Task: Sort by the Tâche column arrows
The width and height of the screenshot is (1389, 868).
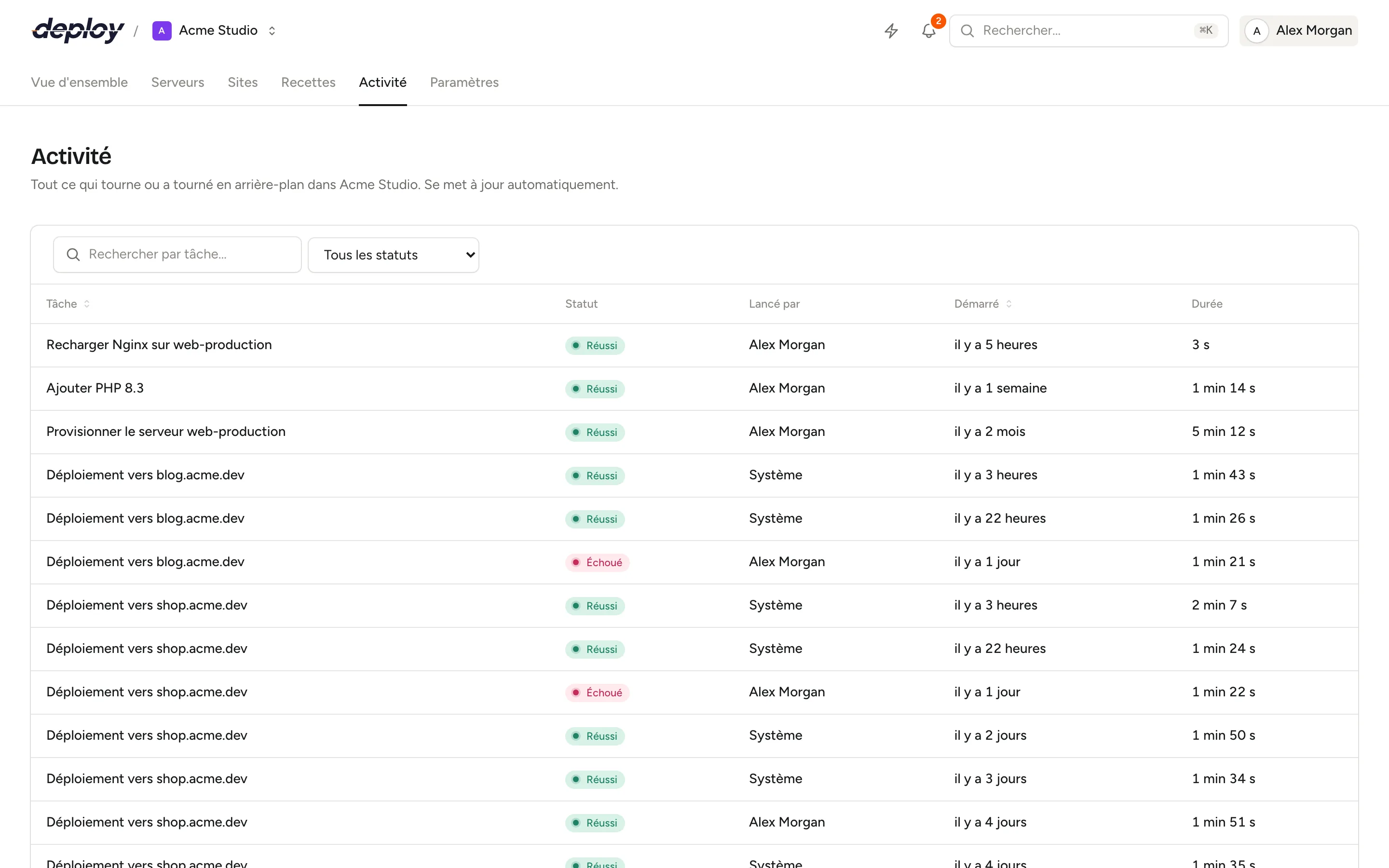Action: [x=87, y=304]
